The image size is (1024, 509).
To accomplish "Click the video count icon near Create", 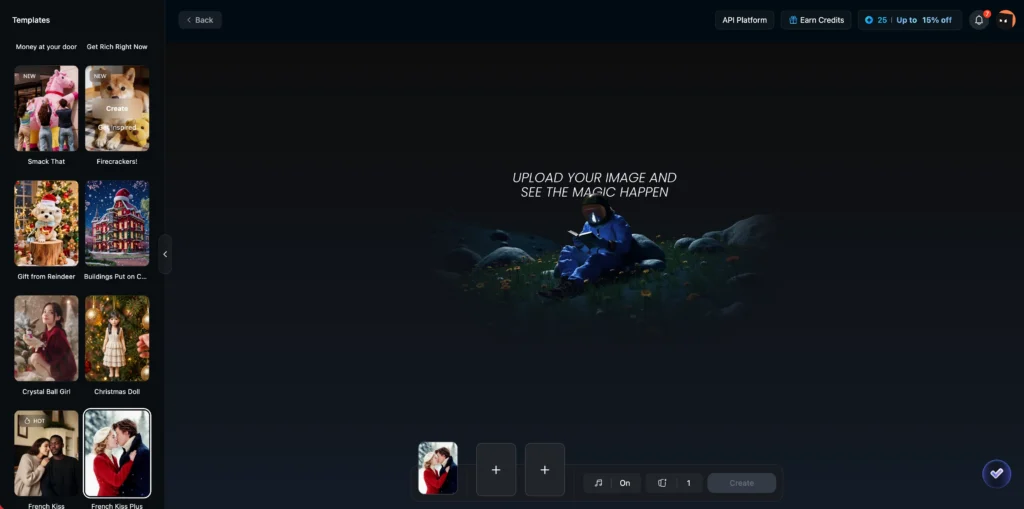I will (662, 483).
